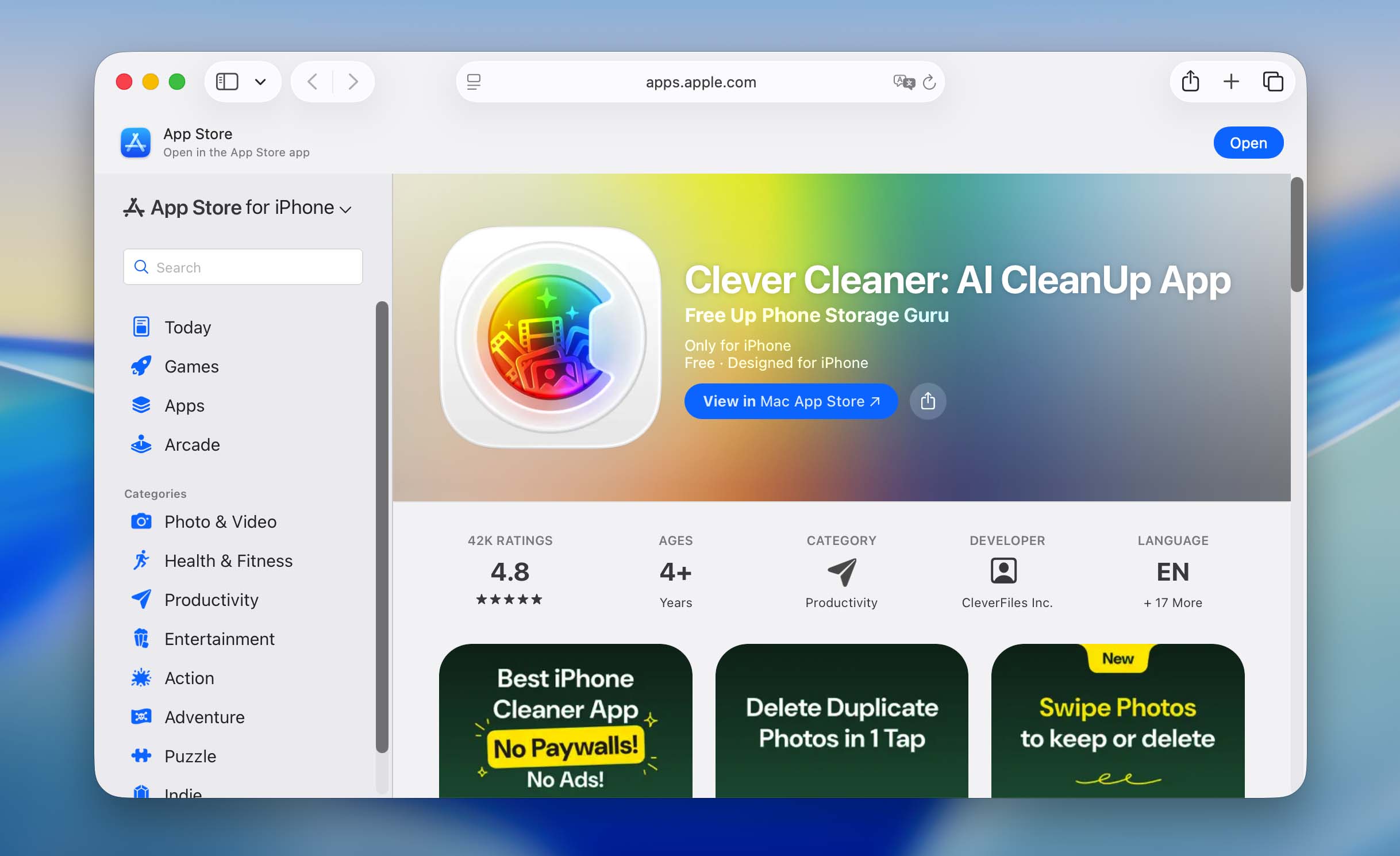Expand the App Store for iPhone dropdown
This screenshot has height=856, width=1400.
coord(345,209)
